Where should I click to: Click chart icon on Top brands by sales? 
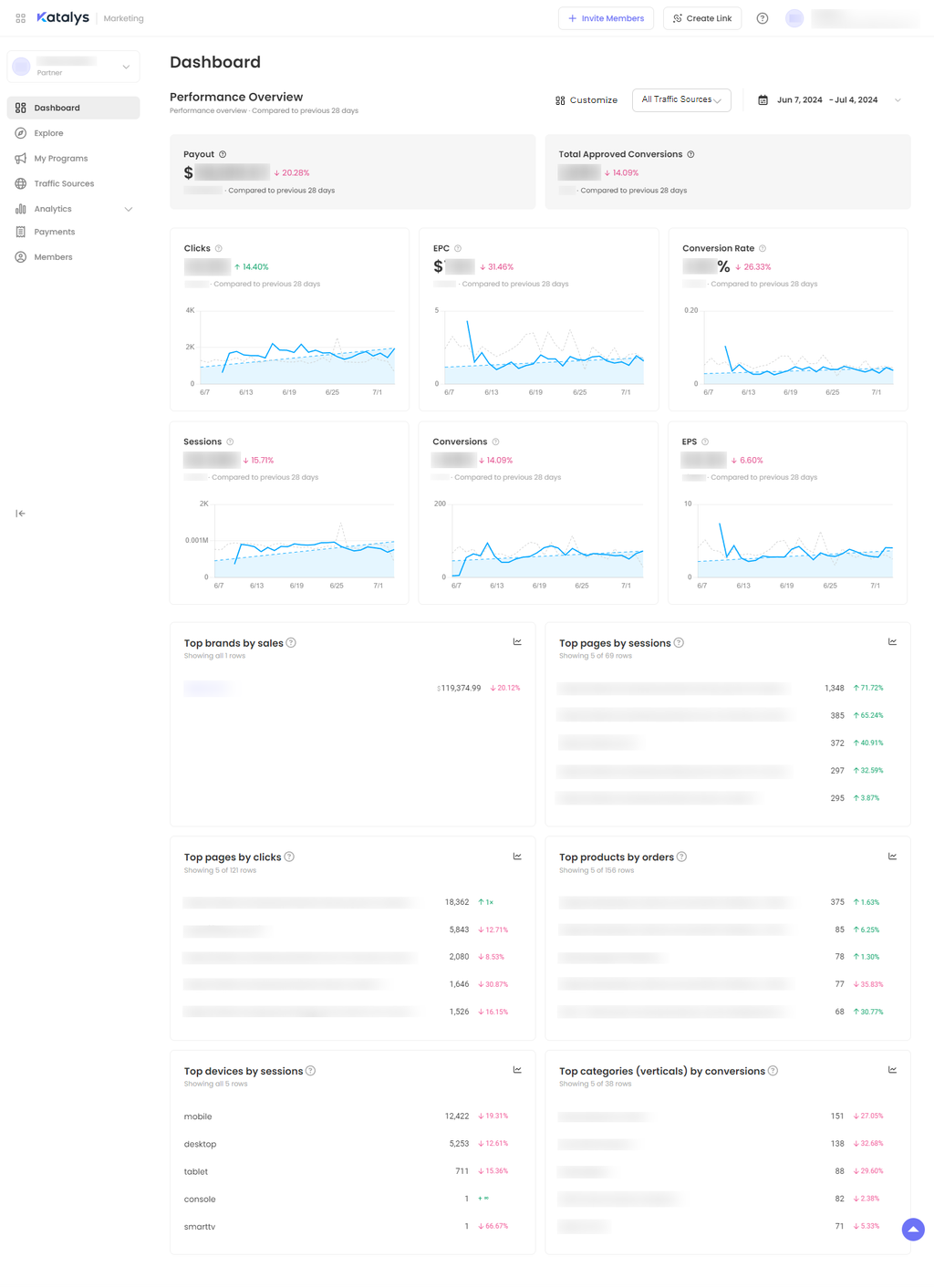517,642
